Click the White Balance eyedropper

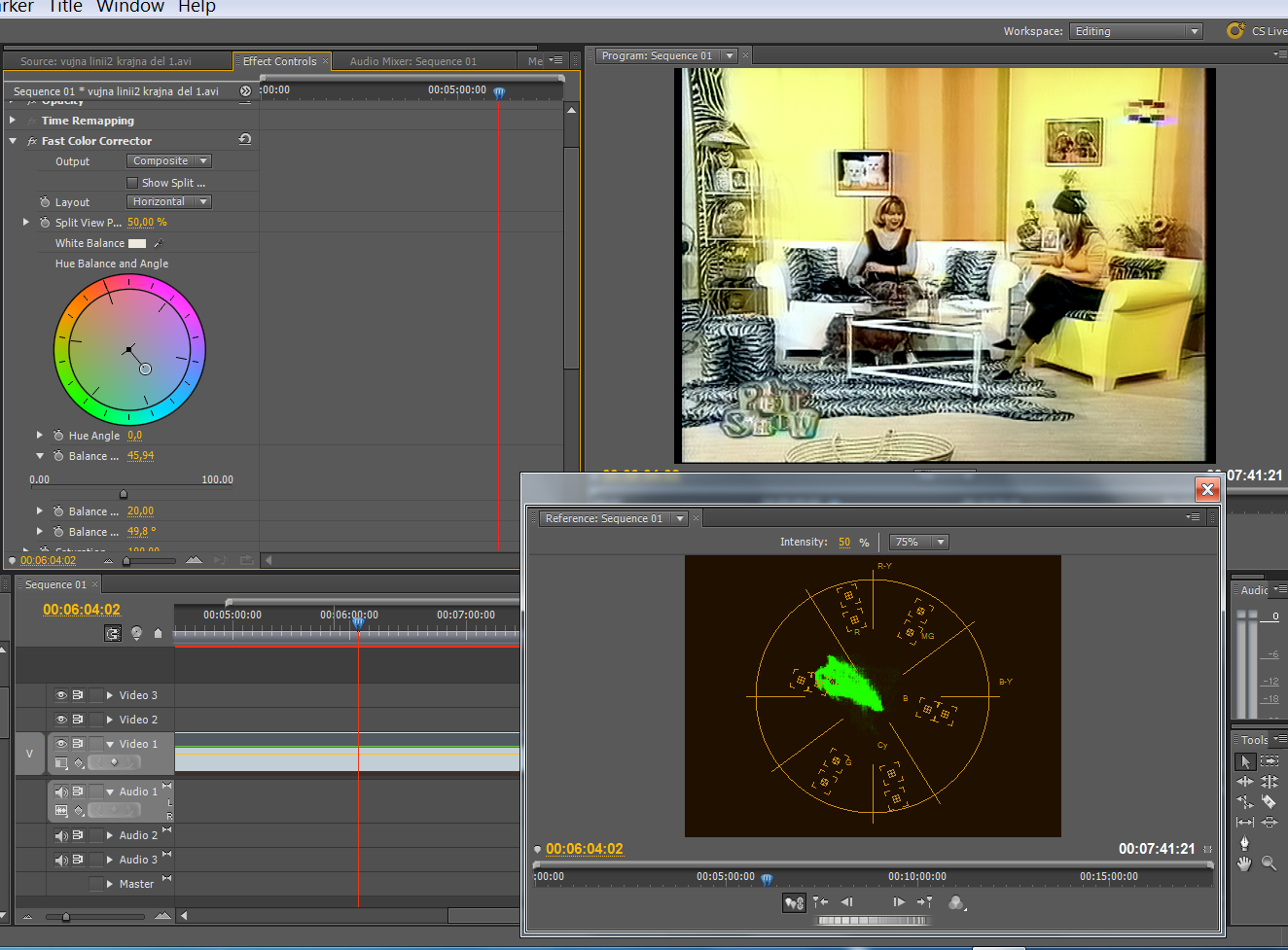click(x=158, y=243)
